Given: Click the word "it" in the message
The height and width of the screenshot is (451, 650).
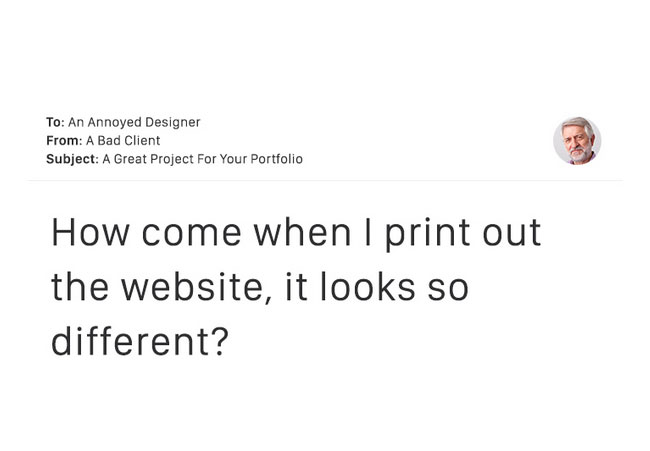Looking at the screenshot, I should tap(296, 286).
